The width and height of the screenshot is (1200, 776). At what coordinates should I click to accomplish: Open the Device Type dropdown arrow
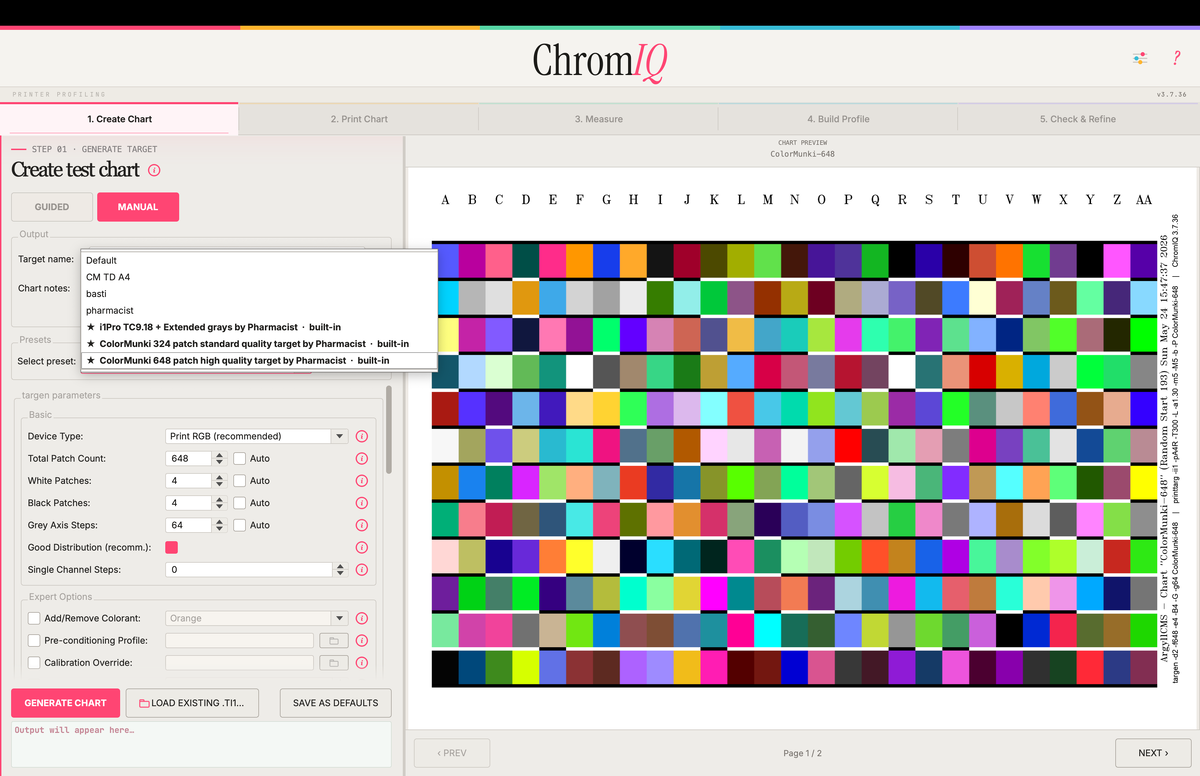[x=340, y=436]
